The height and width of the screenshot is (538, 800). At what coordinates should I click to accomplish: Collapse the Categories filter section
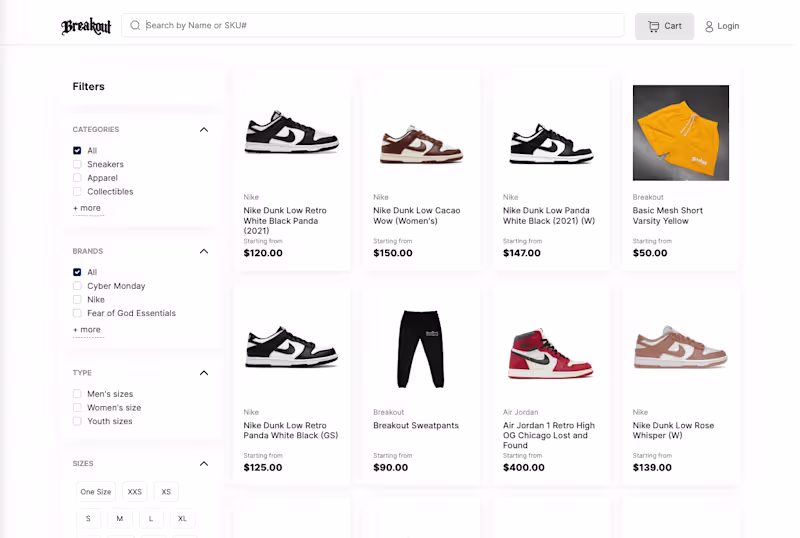pyautogui.click(x=204, y=129)
